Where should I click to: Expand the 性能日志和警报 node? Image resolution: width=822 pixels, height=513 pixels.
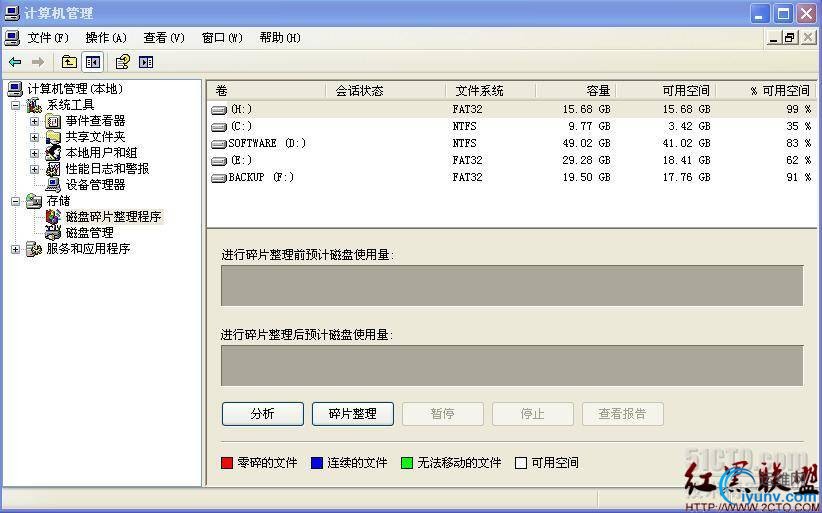(x=35, y=169)
